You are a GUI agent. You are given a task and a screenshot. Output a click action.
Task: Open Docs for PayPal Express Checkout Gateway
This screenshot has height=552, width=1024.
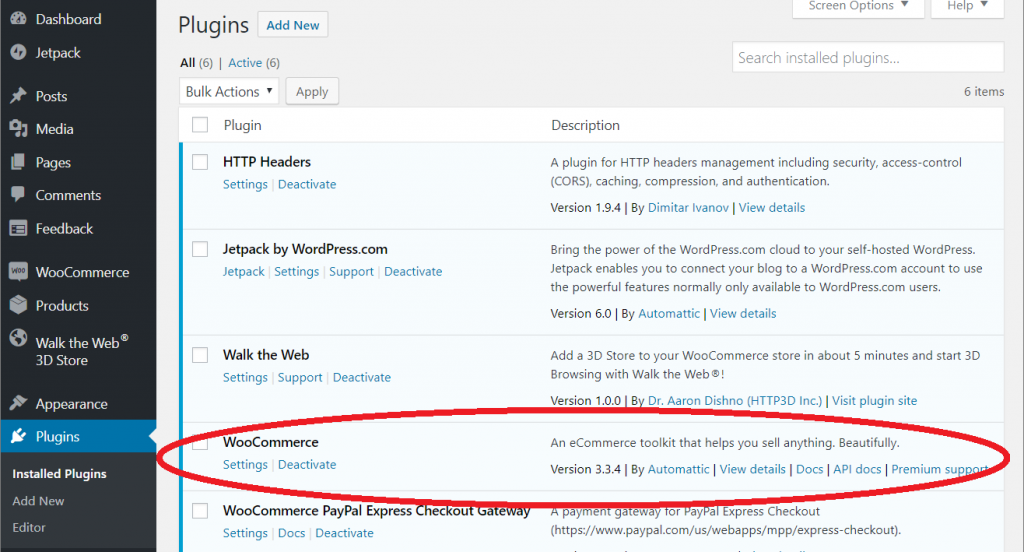click(291, 533)
